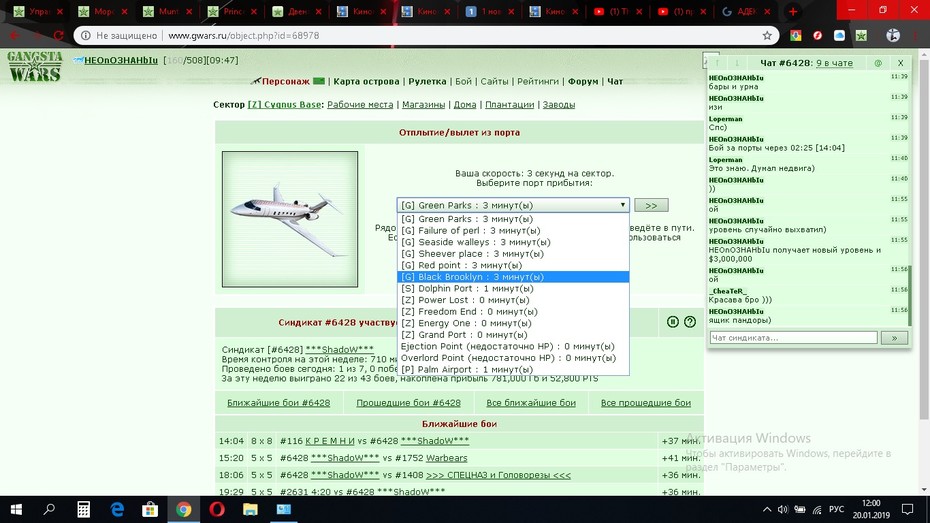Choose [G] Seaside walleys option

[513, 242]
